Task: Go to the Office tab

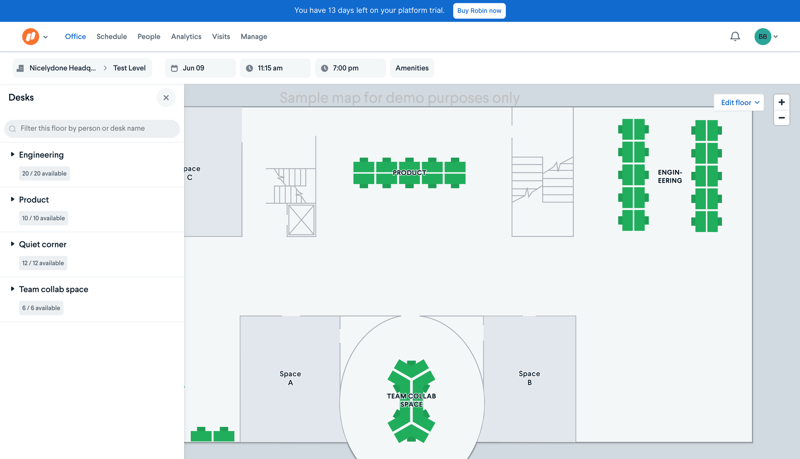Action: (x=75, y=37)
